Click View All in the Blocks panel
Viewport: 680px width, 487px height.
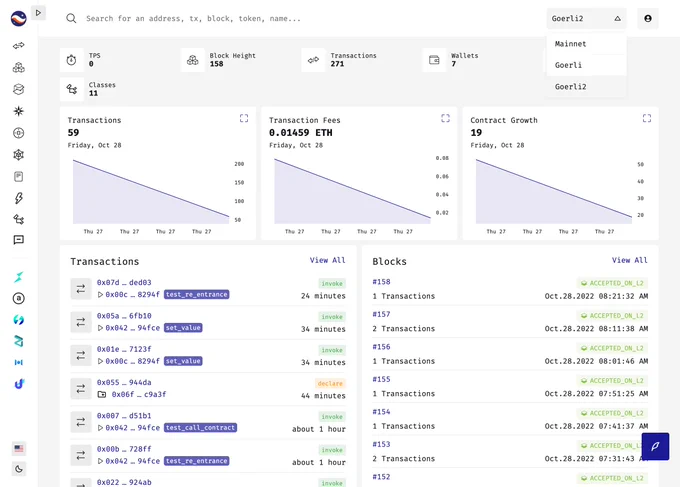[x=630, y=260]
